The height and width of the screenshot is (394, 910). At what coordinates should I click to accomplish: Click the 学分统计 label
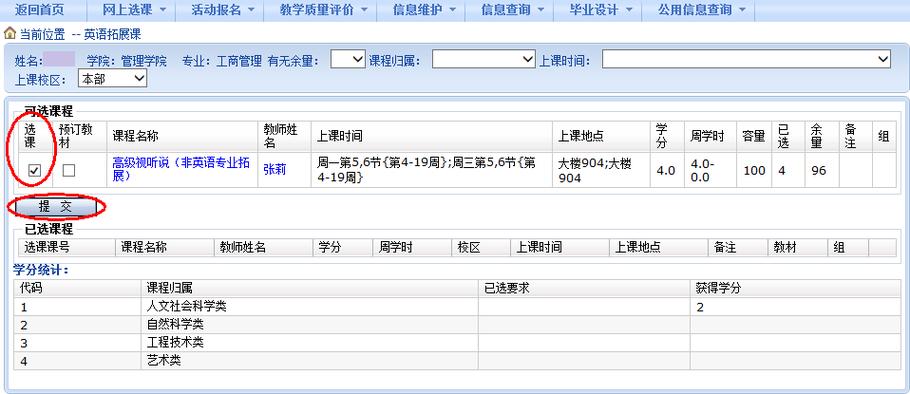click(x=41, y=270)
